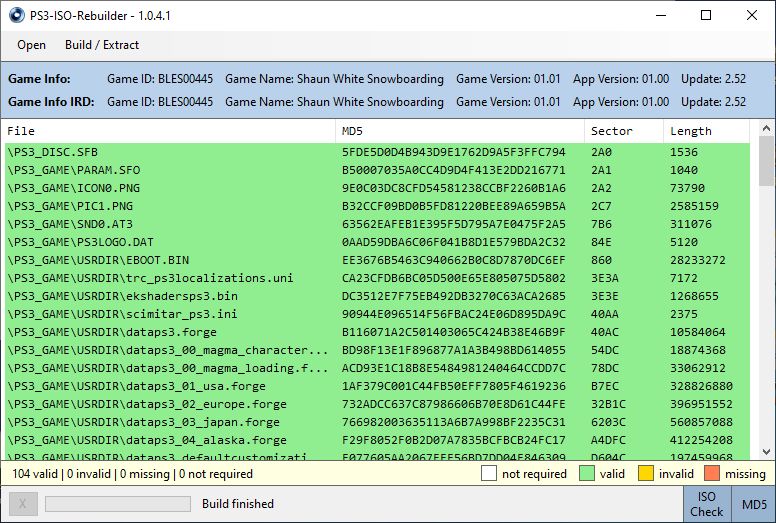Click the white not required swatch
Viewport: 776px width, 523px height.
(491, 474)
